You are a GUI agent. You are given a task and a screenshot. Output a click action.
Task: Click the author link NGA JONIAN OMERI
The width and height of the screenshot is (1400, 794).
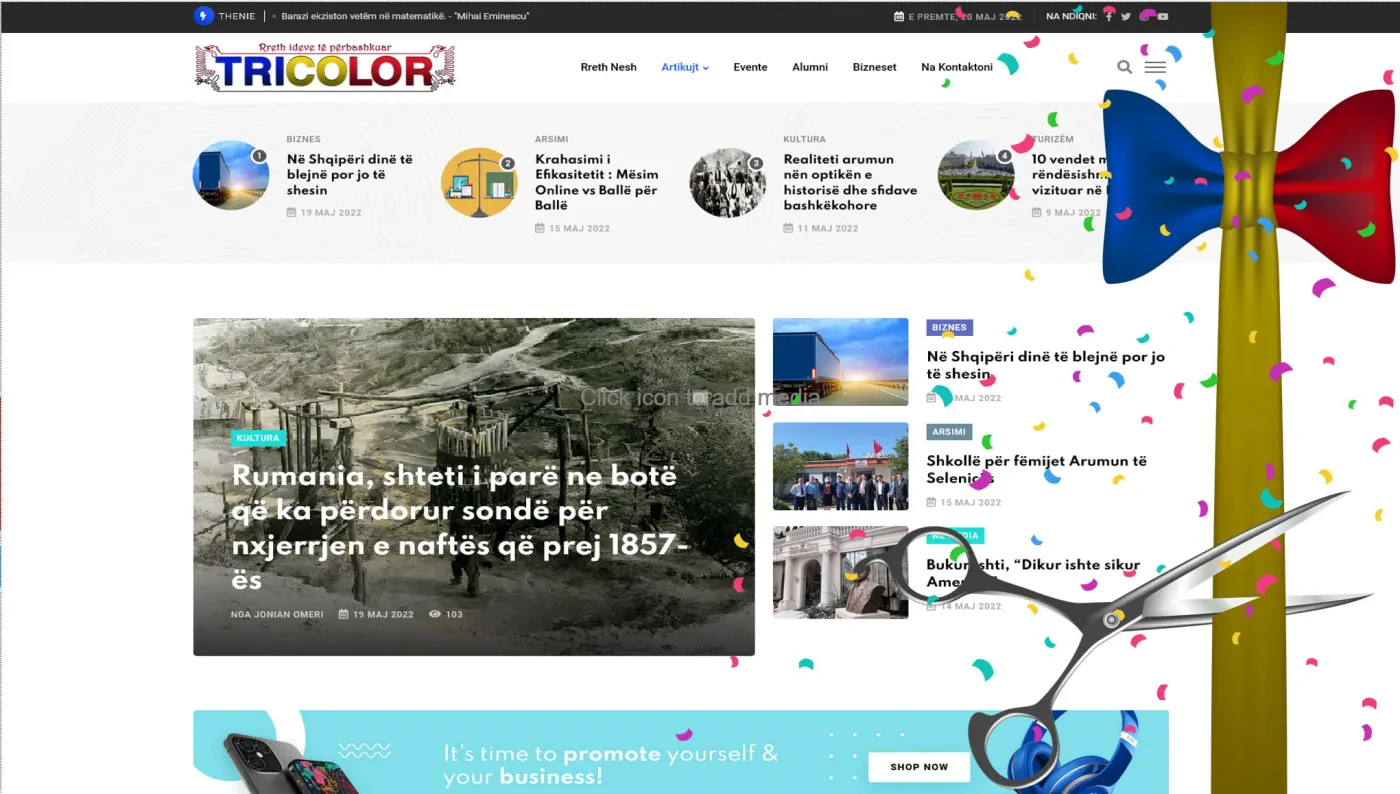[x=277, y=614]
